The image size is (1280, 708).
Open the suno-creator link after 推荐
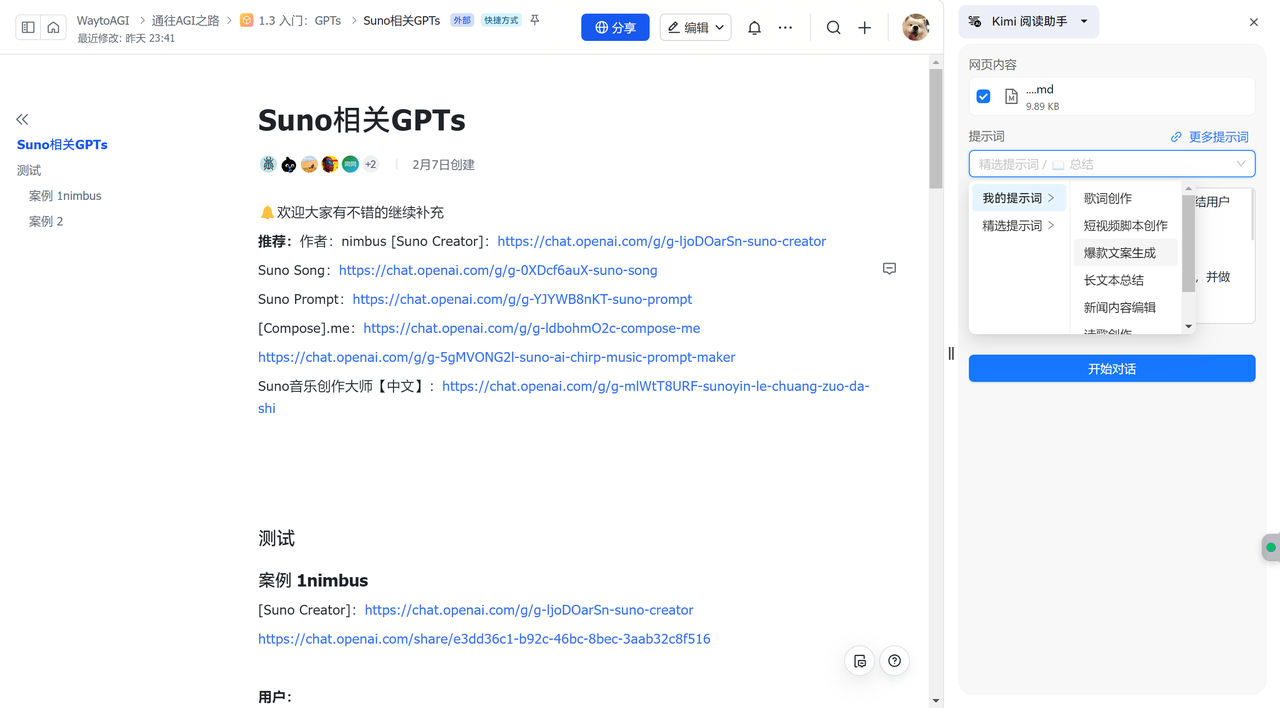[662, 241]
